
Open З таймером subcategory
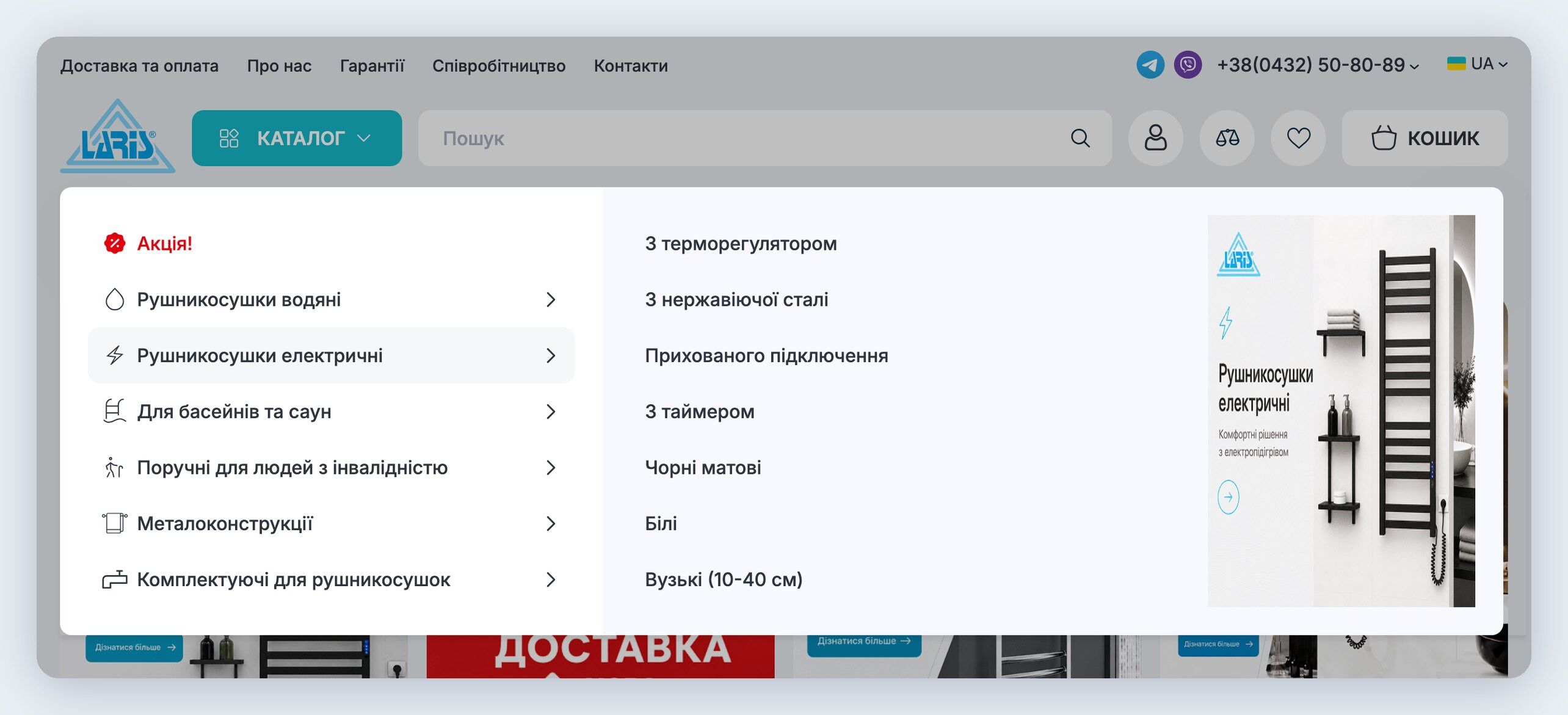point(700,412)
